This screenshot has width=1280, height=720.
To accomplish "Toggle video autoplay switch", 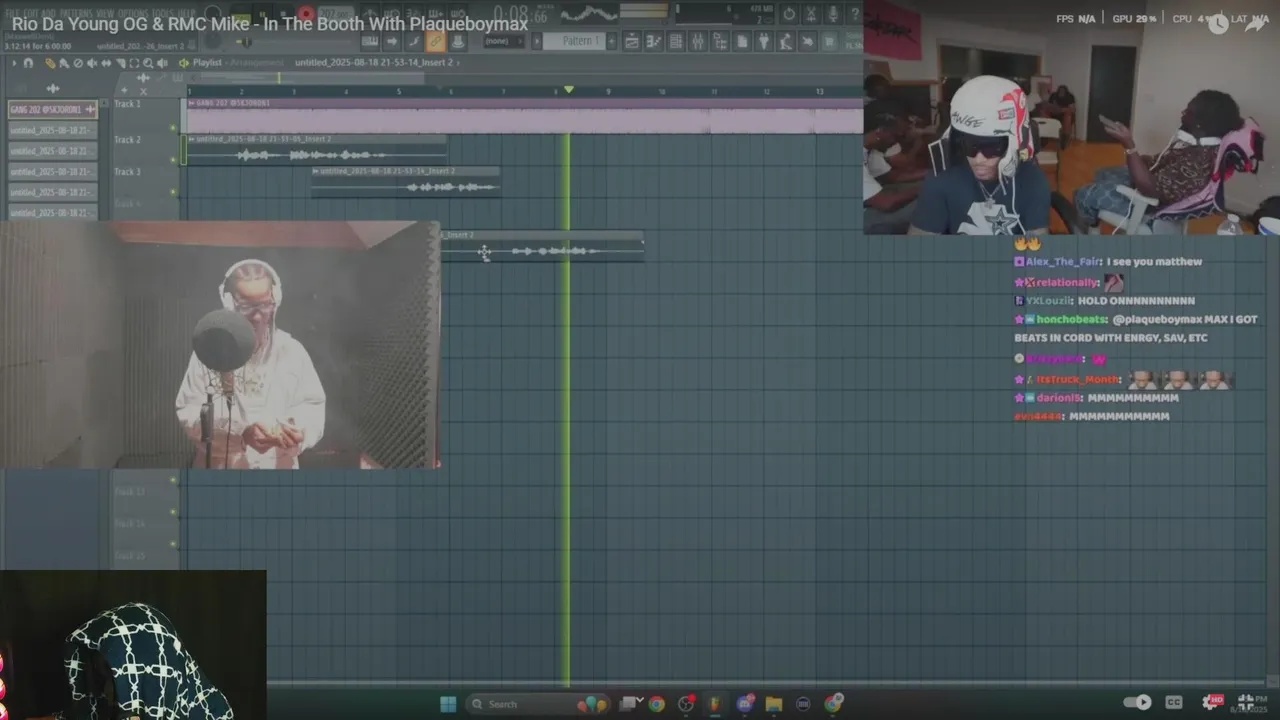I will tap(1137, 702).
